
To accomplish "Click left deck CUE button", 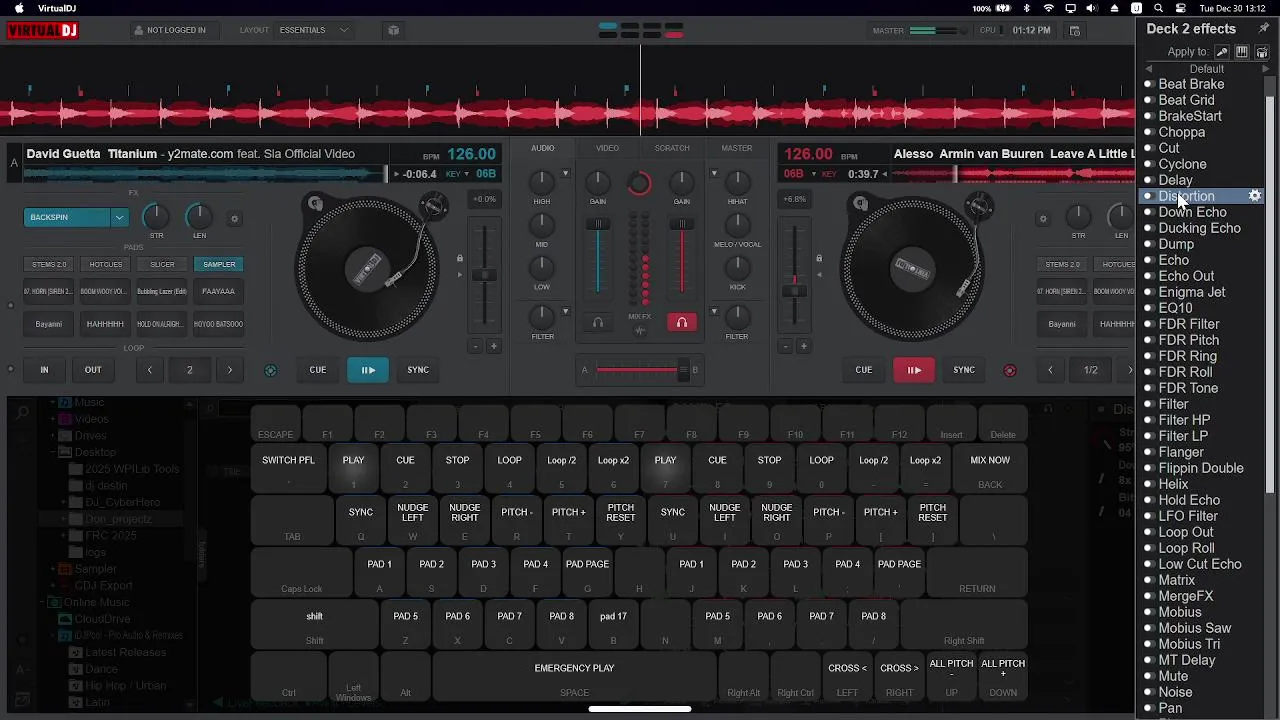I will point(318,370).
